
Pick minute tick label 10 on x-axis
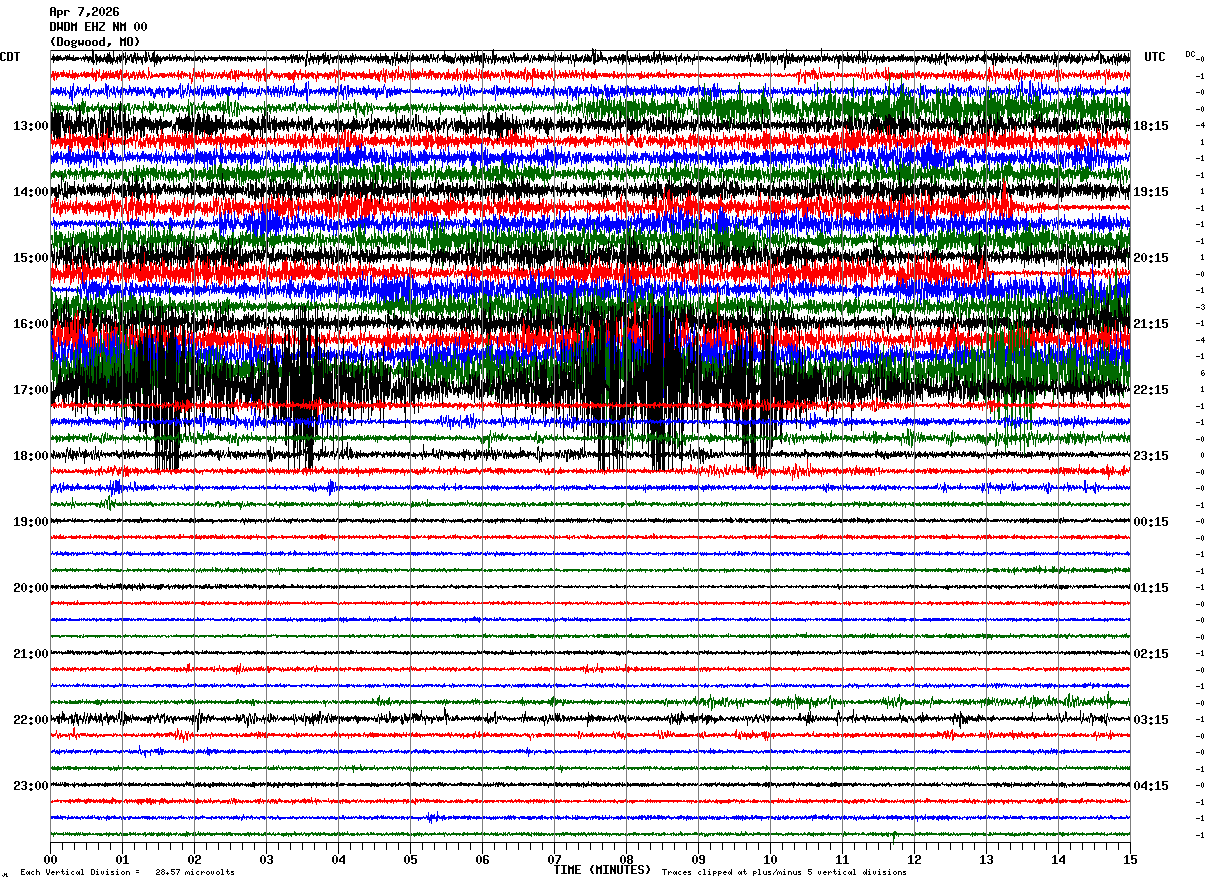pyautogui.click(x=770, y=859)
